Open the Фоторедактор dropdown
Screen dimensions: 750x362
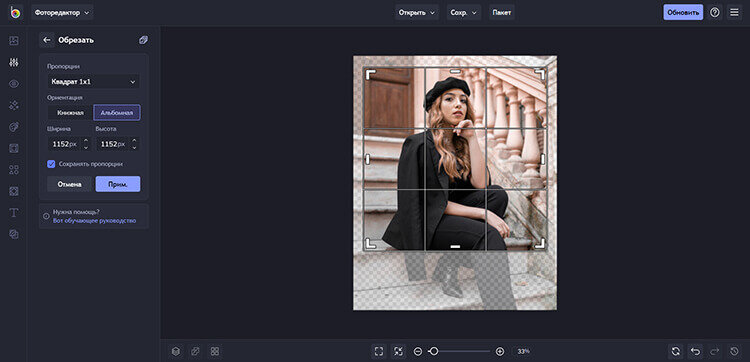click(62, 12)
